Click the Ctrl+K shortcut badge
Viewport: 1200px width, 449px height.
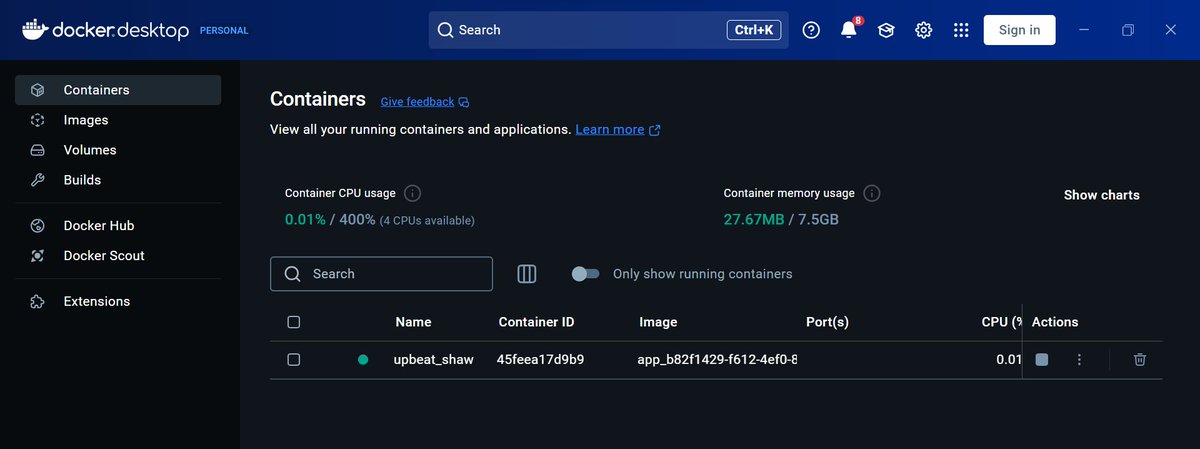tap(754, 30)
